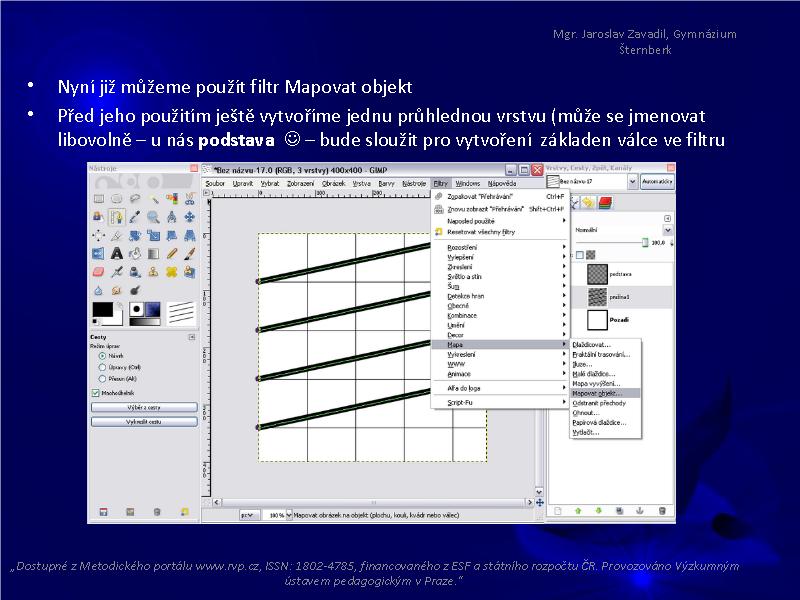Select the Návrh edit mode radio button

(x=102, y=356)
